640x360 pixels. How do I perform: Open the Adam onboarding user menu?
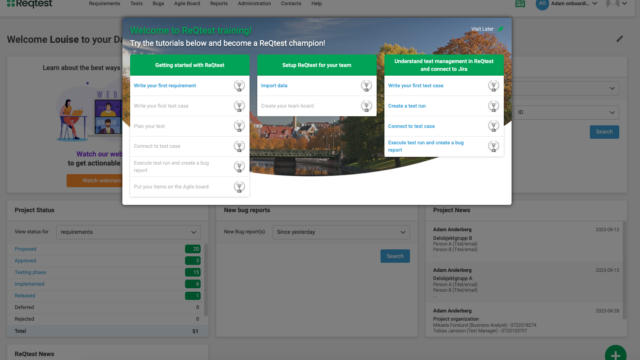(567, 4)
